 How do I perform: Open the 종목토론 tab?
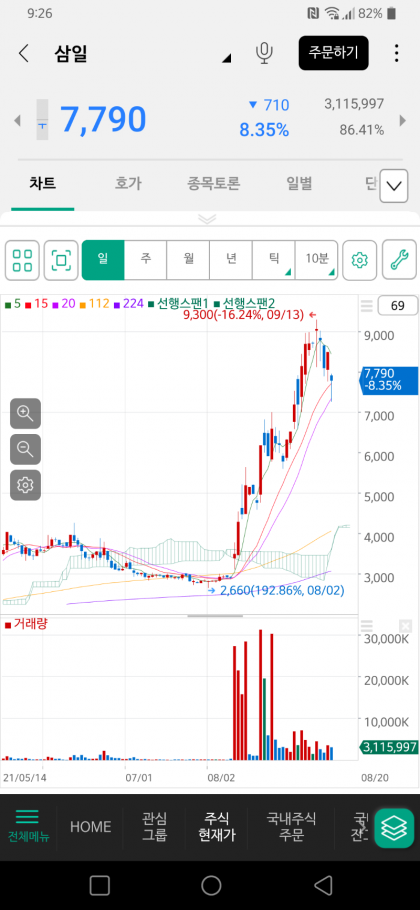pyautogui.click(x=213, y=184)
